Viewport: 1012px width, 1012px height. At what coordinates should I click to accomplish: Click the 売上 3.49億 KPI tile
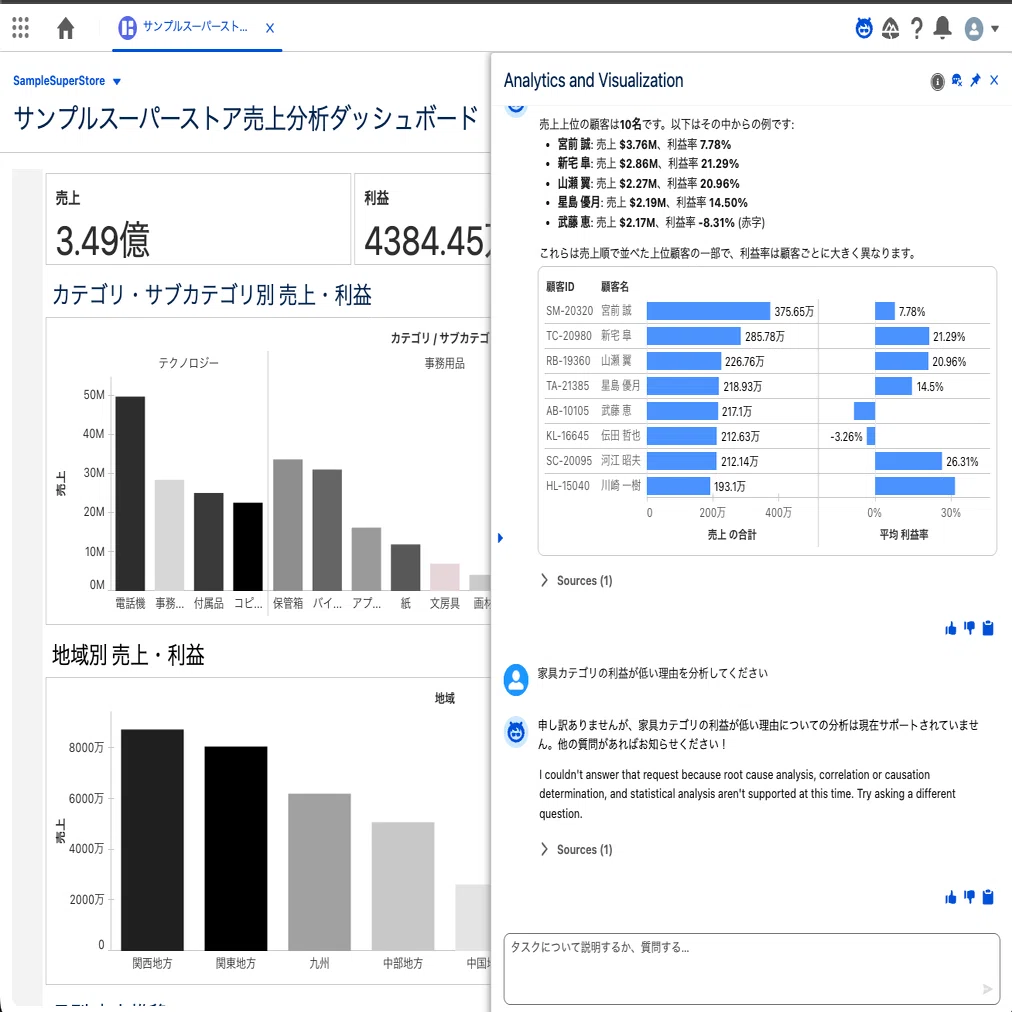(198, 219)
